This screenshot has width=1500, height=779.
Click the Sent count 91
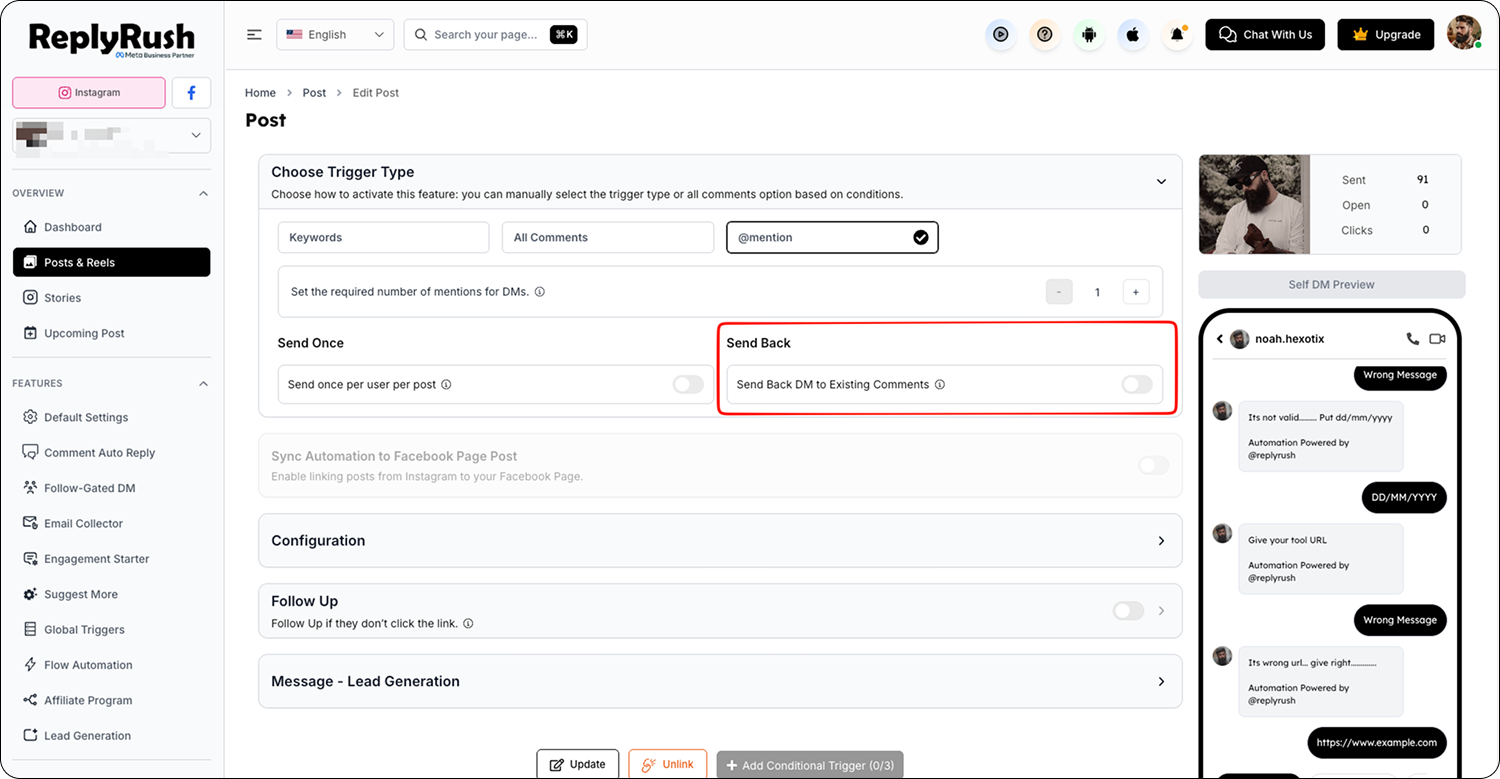coord(1422,180)
